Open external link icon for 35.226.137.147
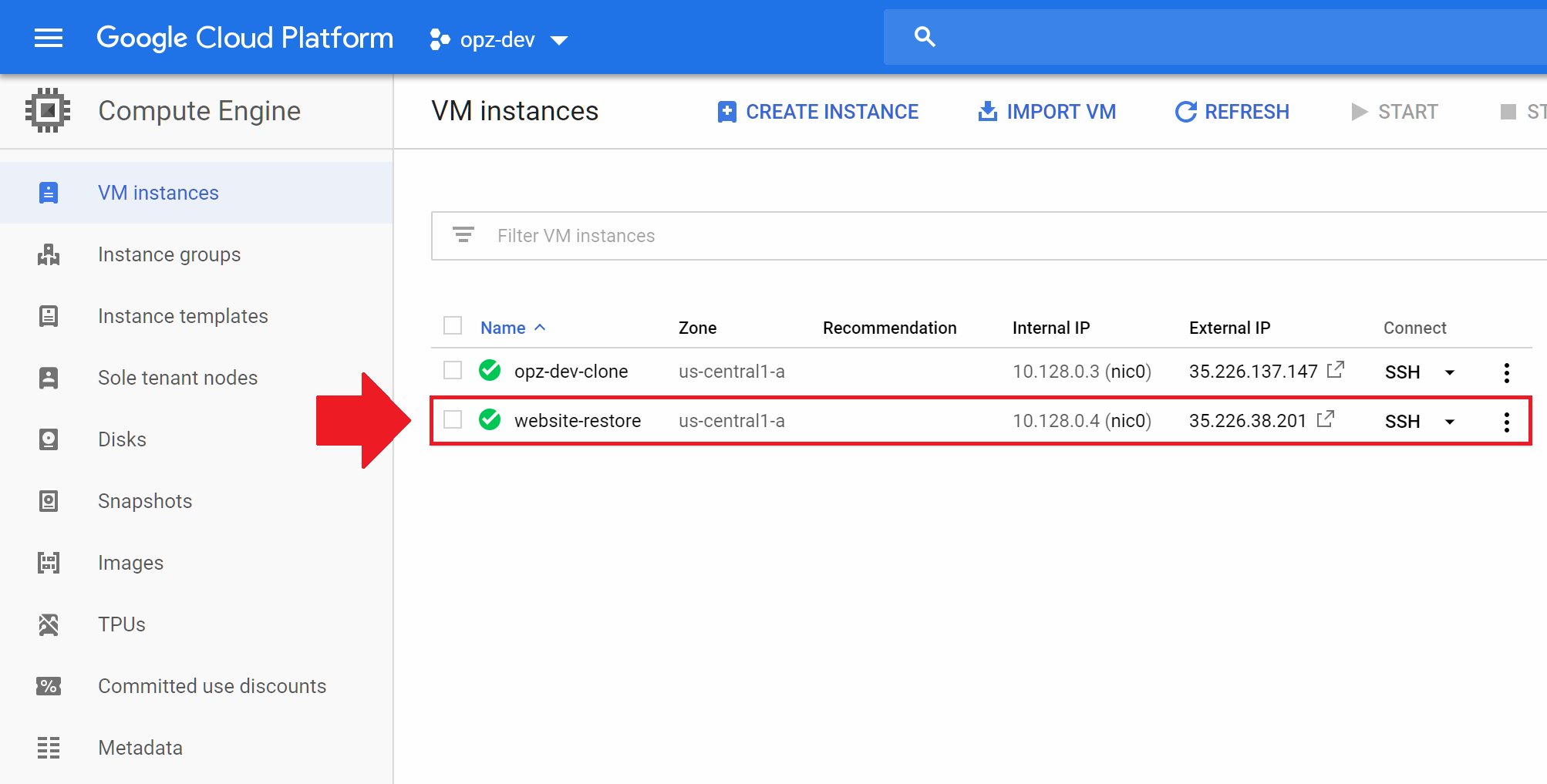The width and height of the screenshot is (1547, 784). coord(1336,370)
